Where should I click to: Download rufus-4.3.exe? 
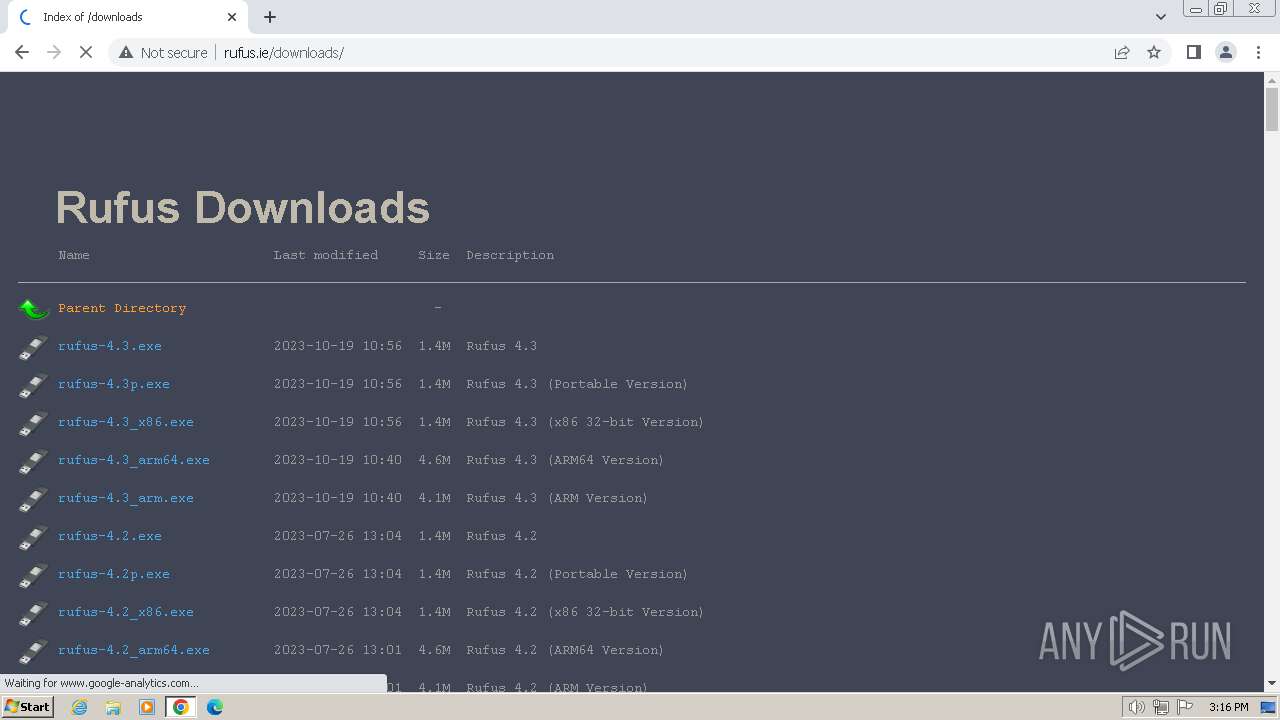click(110, 346)
